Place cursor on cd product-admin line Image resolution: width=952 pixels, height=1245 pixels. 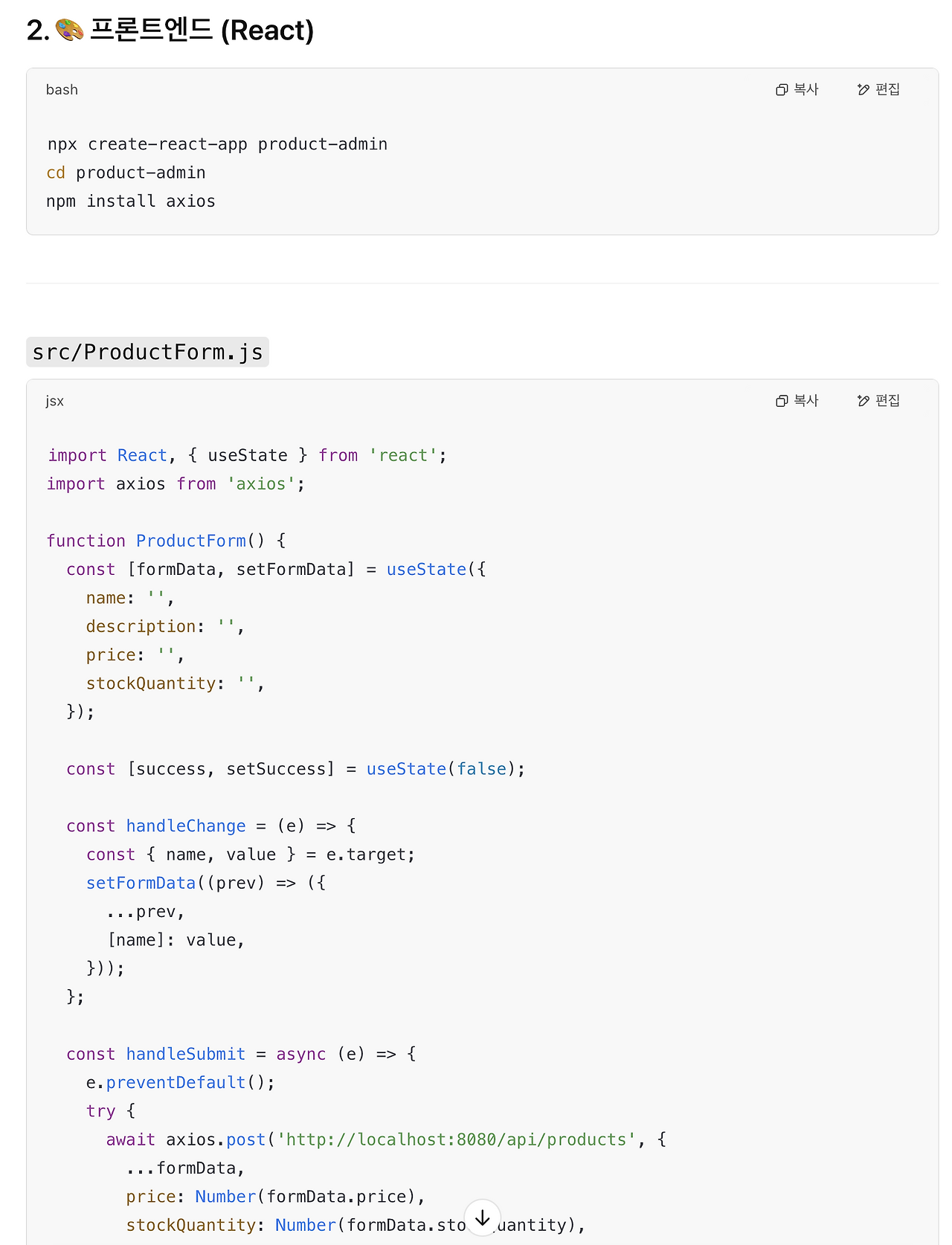126,173
